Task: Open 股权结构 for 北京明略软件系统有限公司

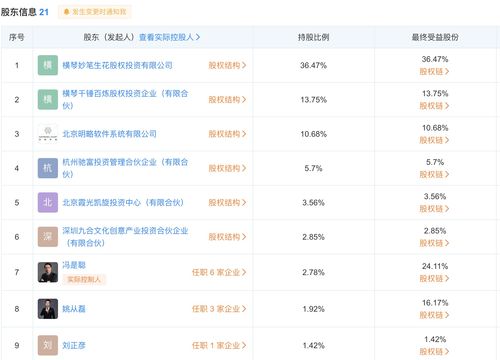Action: (227, 134)
